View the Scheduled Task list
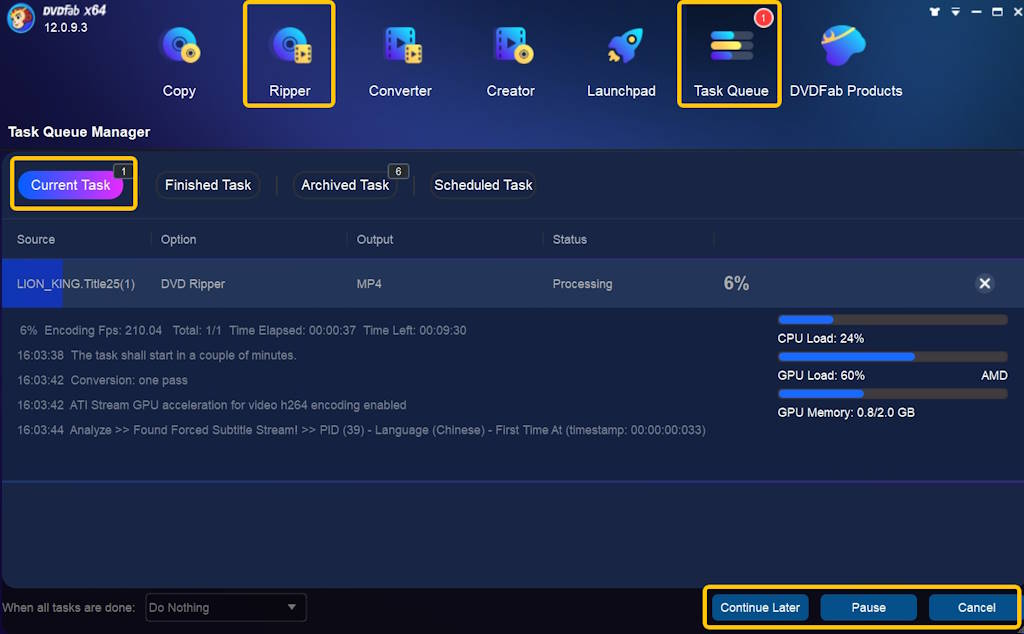 (x=483, y=185)
